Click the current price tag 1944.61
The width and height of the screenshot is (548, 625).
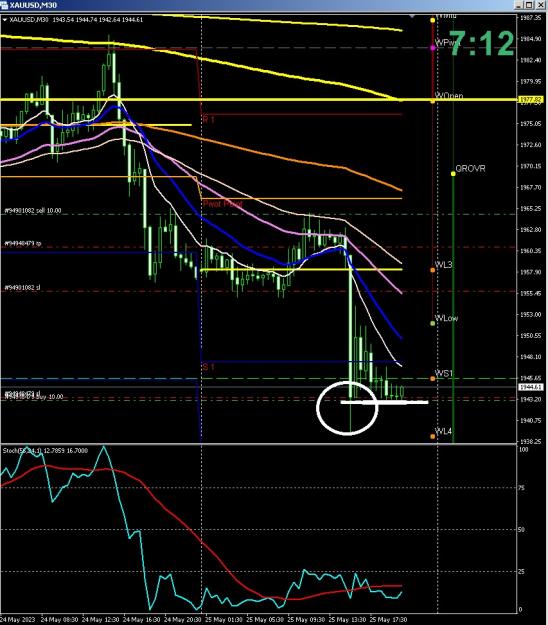point(530,387)
